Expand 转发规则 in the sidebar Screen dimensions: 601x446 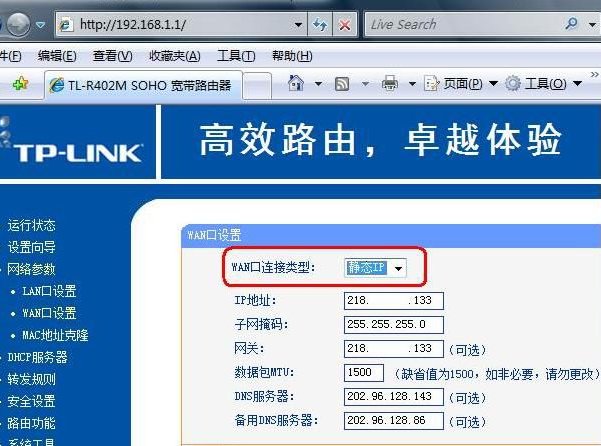pyautogui.click(x=31, y=379)
